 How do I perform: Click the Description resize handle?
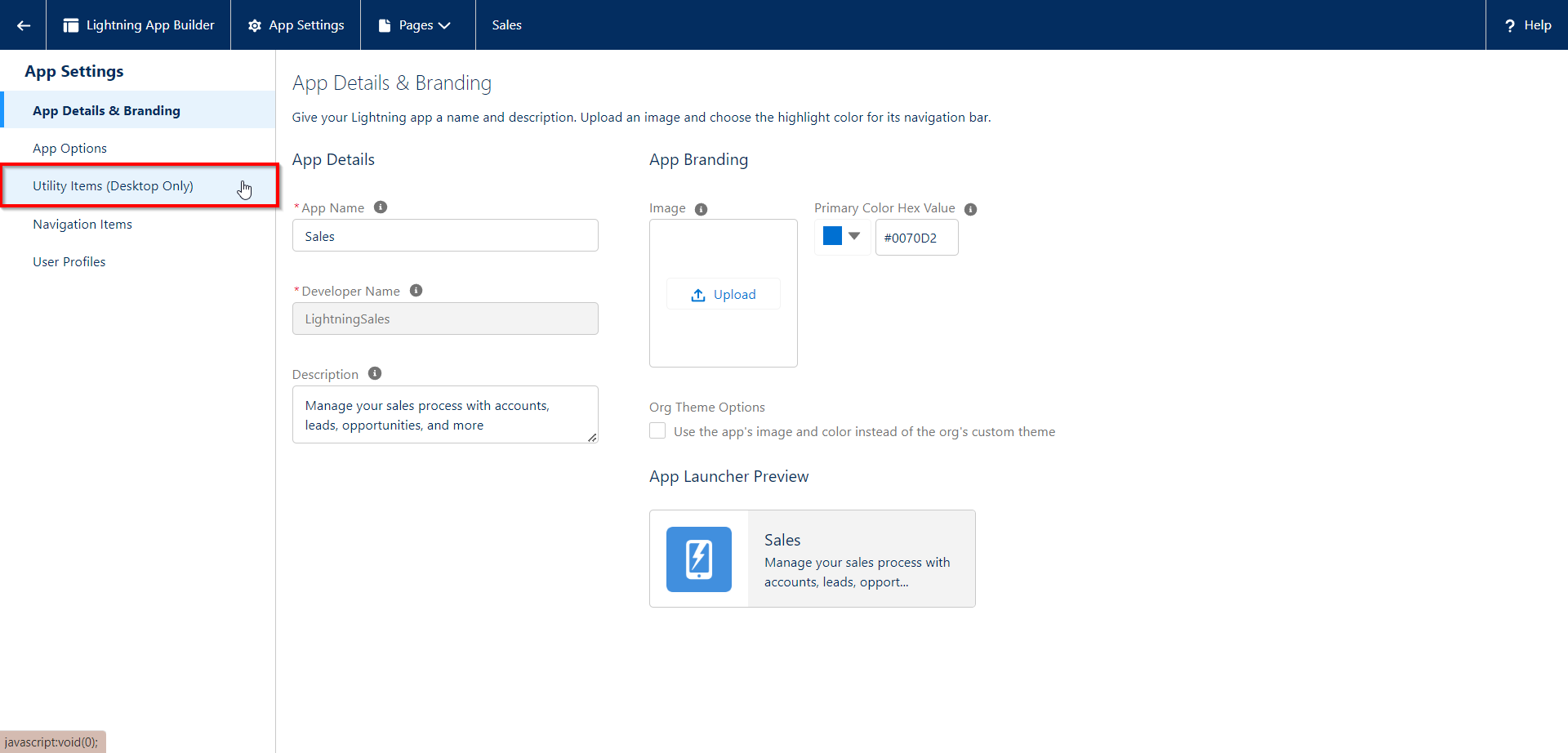pos(592,437)
